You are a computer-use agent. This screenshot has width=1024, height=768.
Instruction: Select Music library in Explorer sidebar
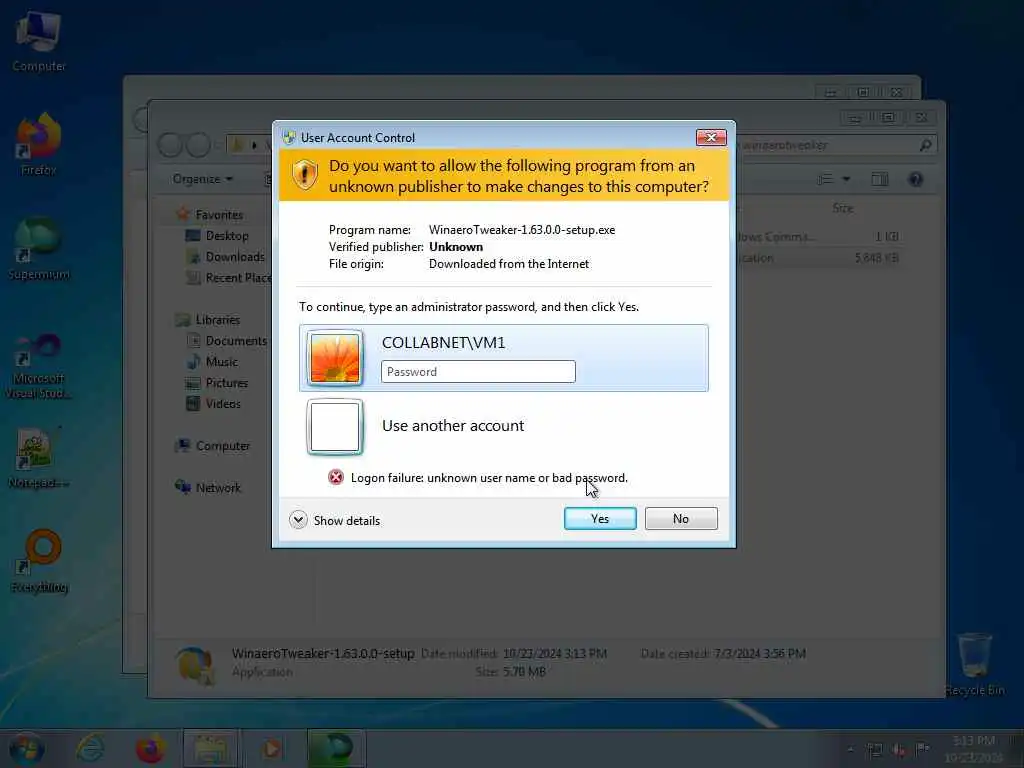[221, 362]
